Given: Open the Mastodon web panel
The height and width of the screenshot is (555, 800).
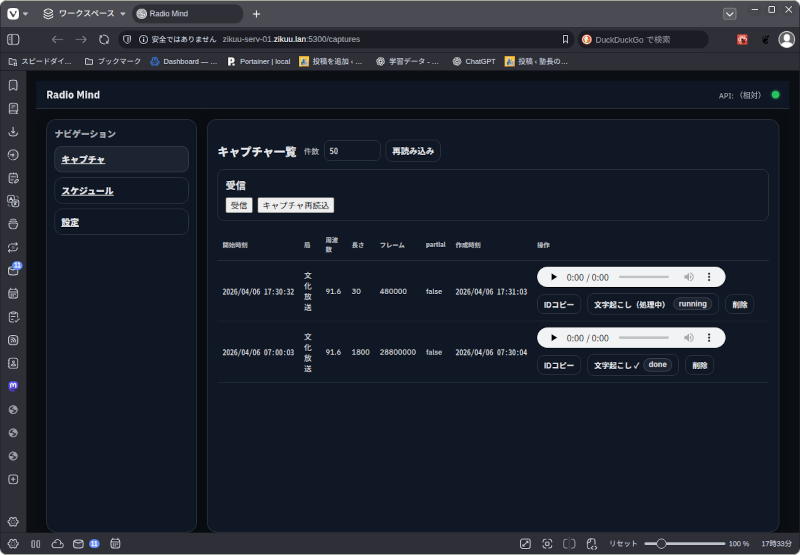Looking at the screenshot, I should (13, 386).
